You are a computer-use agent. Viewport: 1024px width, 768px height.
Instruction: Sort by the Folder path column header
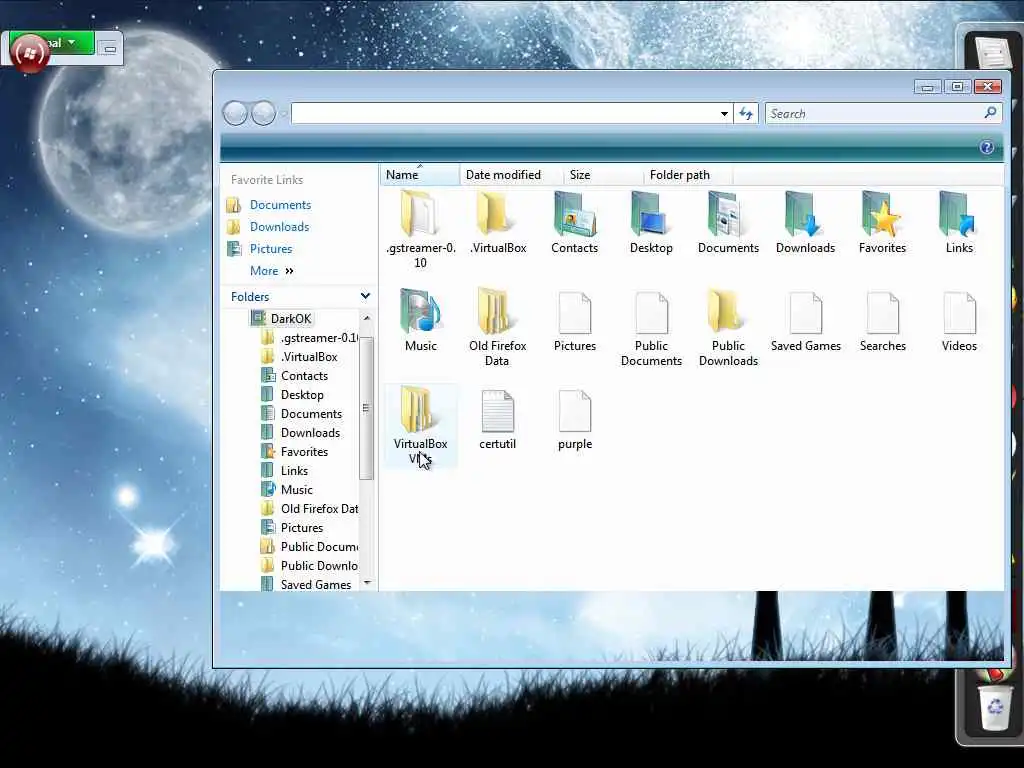point(688,175)
